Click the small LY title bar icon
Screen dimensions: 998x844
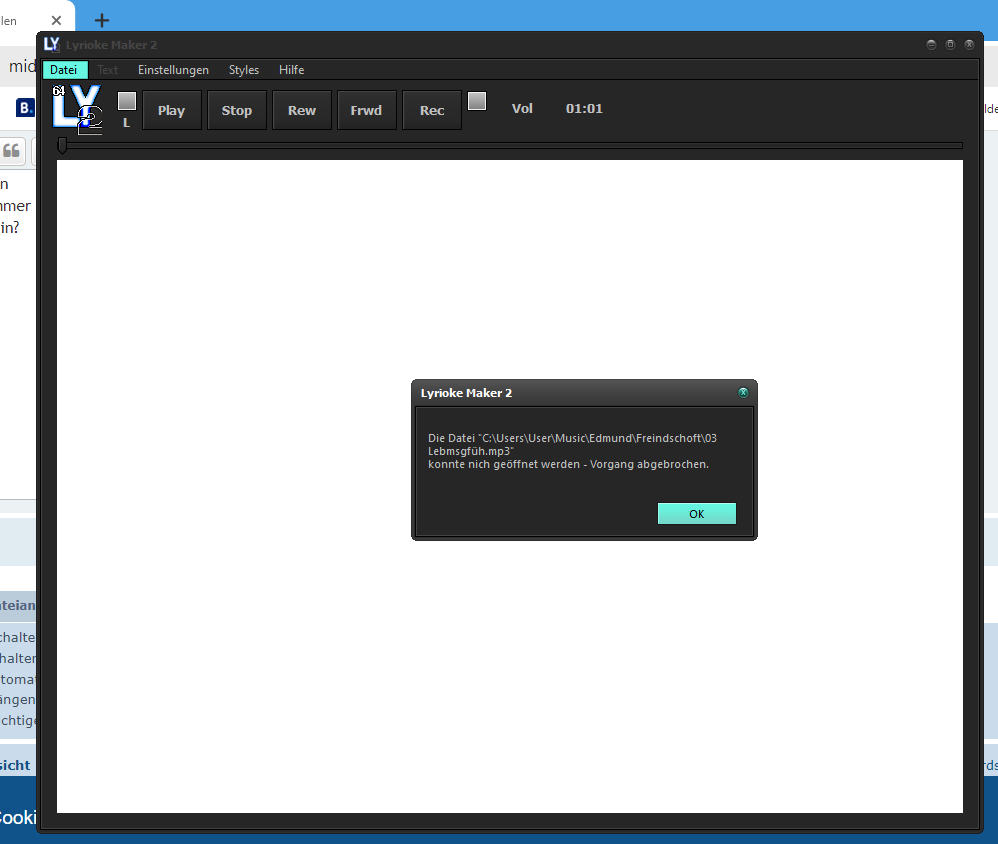coord(52,45)
